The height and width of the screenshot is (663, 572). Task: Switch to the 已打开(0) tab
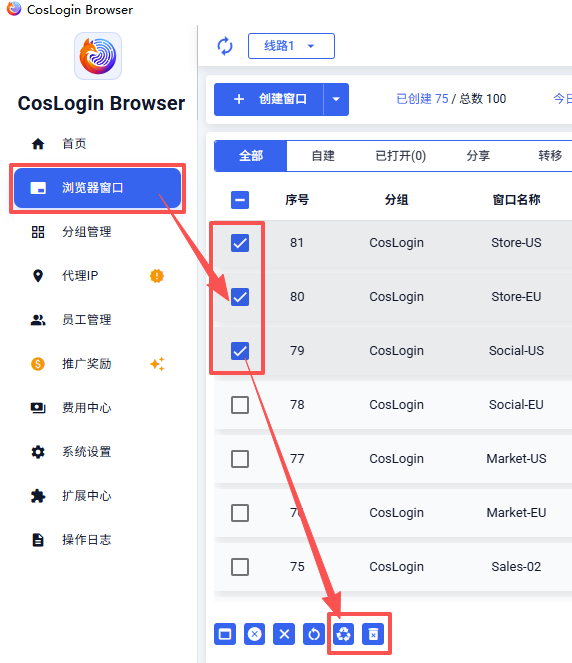tap(400, 156)
